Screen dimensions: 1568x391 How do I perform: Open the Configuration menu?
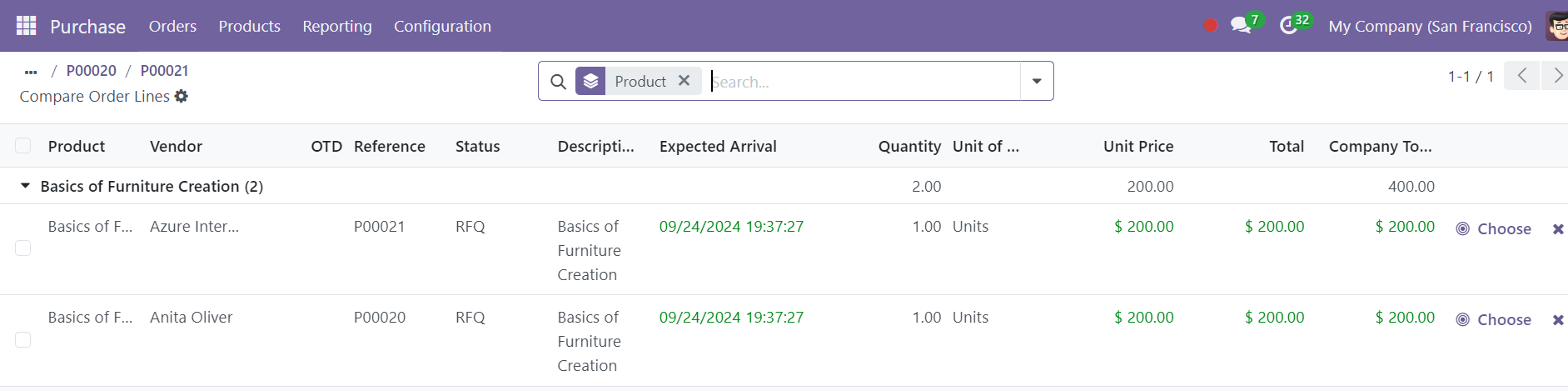pos(442,26)
